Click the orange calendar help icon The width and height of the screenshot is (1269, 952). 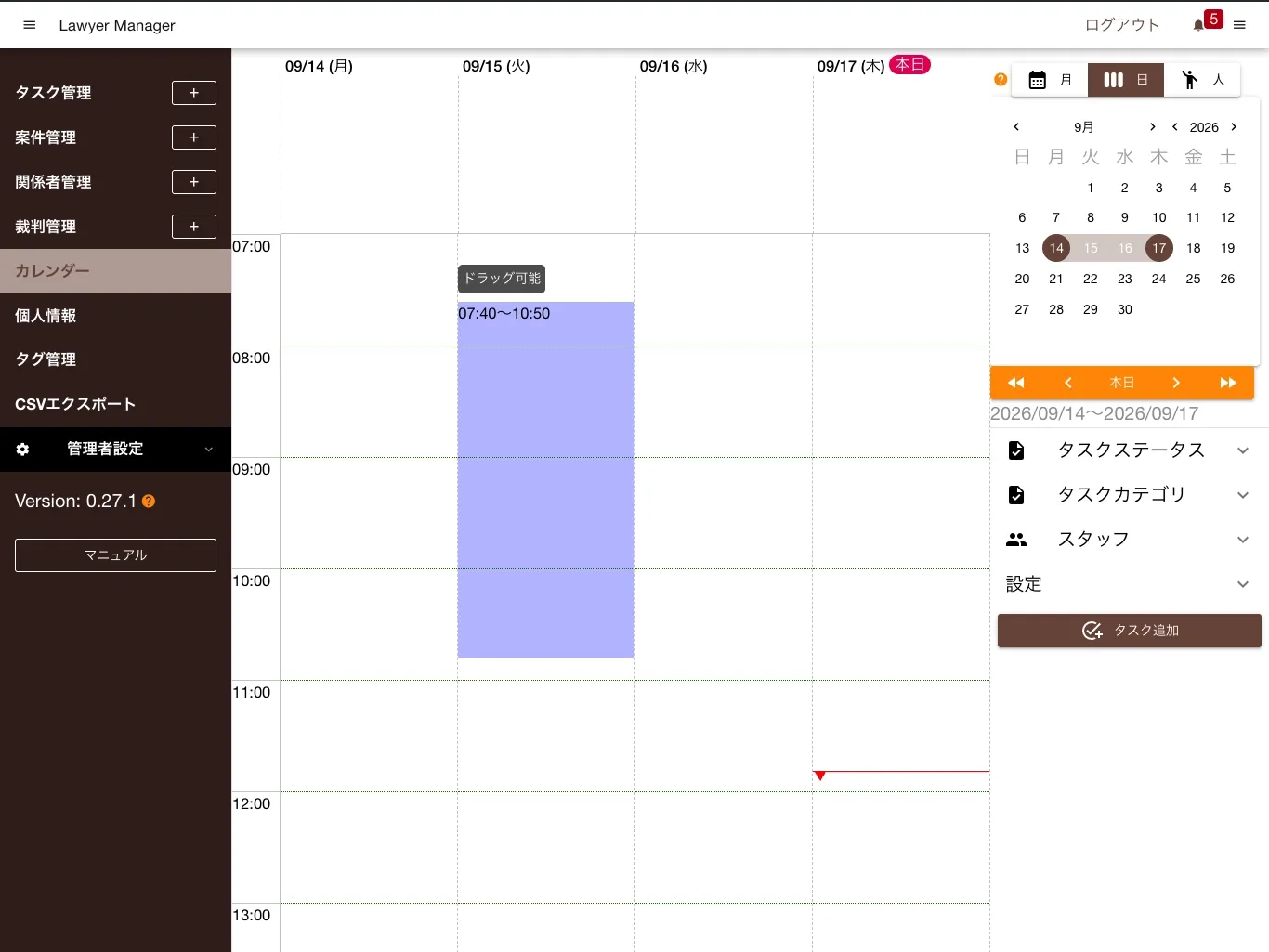click(x=1001, y=80)
